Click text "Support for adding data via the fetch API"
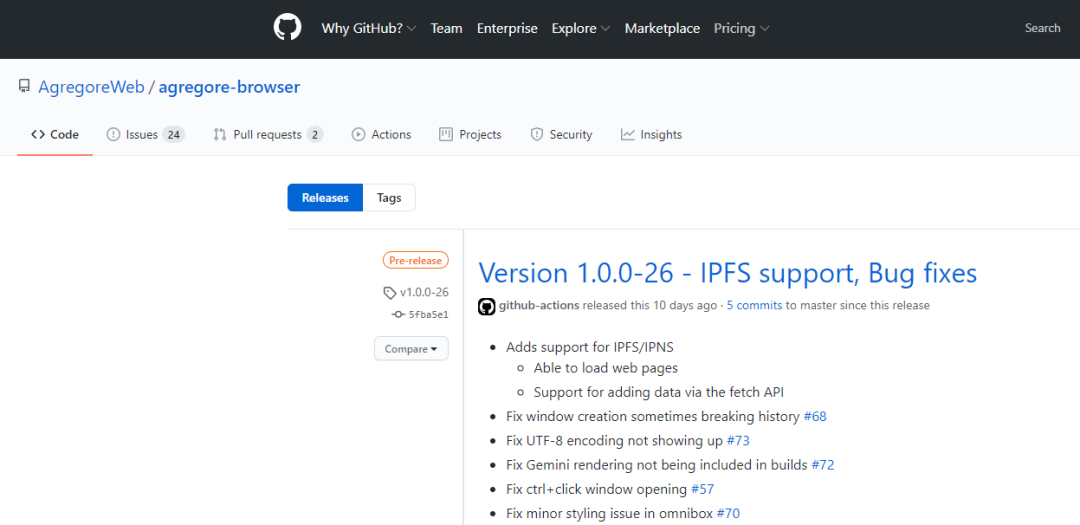1080x525 pixels. [659, 392]
